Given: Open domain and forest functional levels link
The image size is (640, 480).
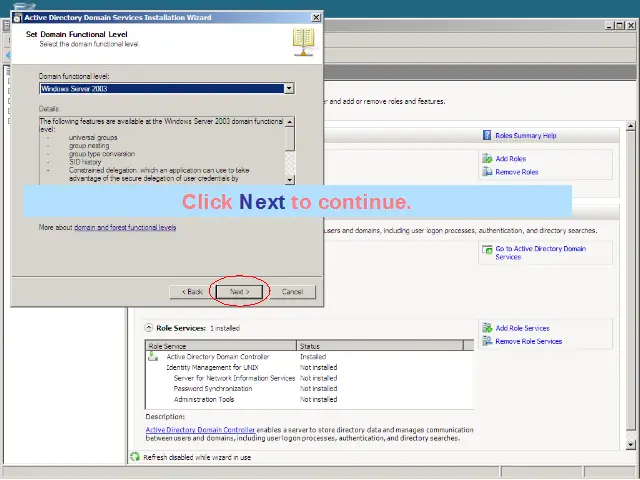Looking at the screenshot, I should (125, 227).
